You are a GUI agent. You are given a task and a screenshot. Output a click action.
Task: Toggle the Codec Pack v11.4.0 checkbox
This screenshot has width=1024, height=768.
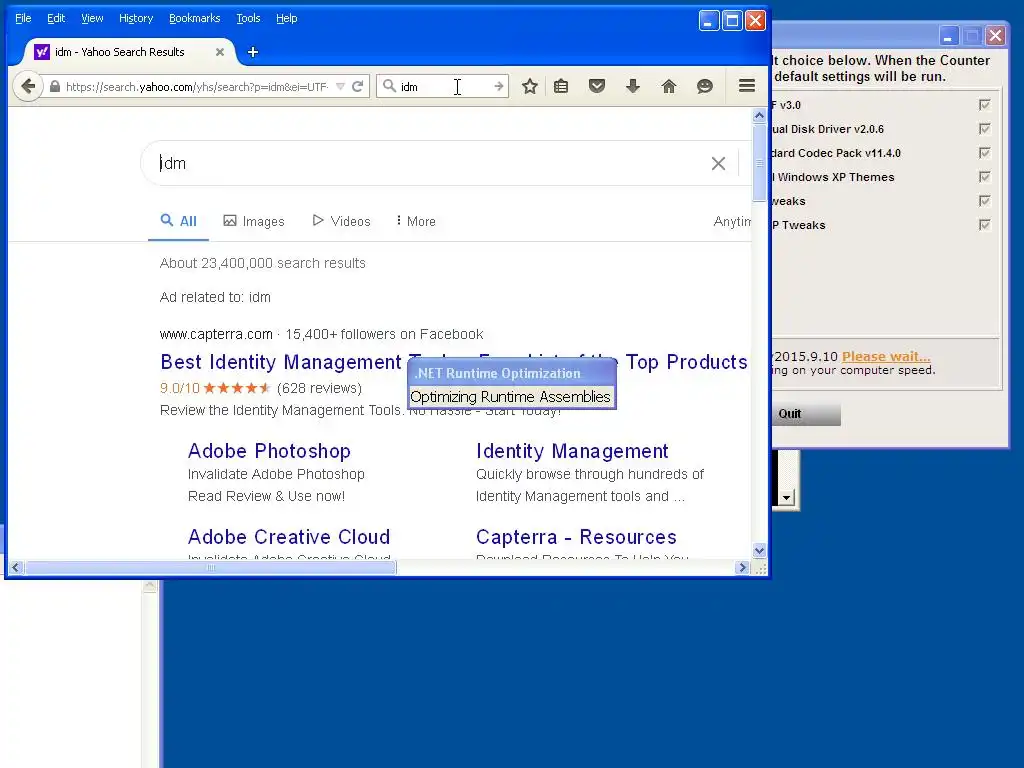tap(984, 153)
